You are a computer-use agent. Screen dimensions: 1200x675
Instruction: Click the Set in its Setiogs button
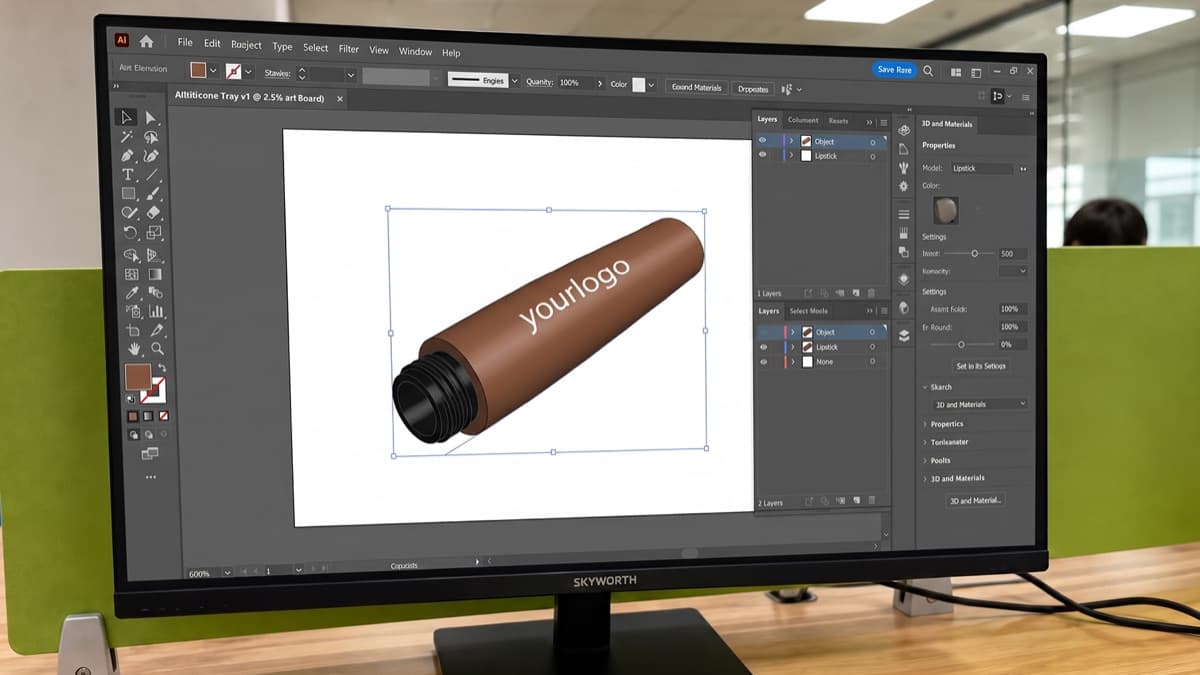(x=981, y=366)
